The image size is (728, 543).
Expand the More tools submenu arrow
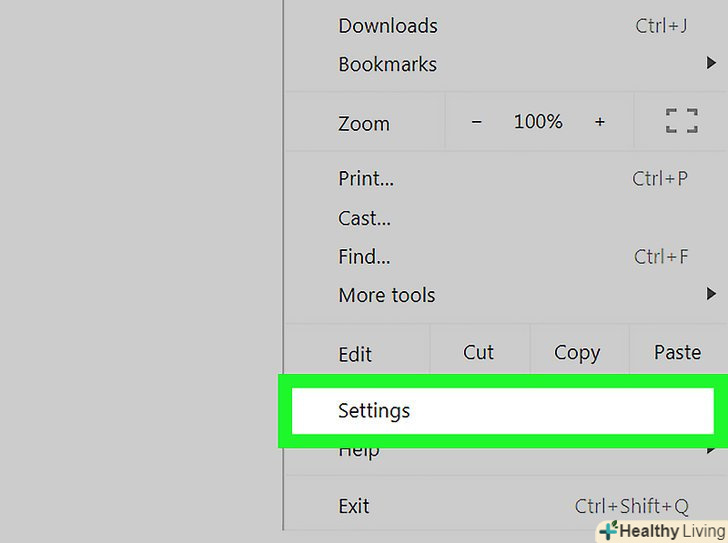(x=711, y=294)
